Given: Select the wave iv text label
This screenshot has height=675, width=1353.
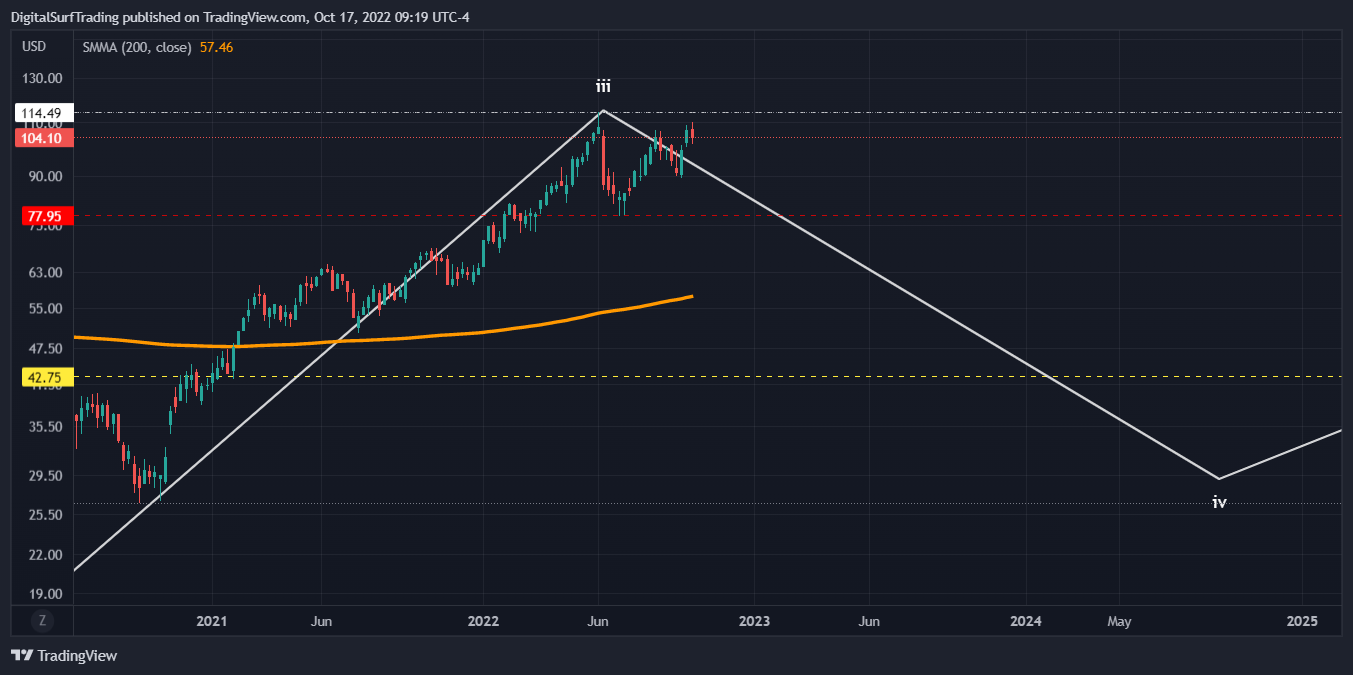Looking at the screenshot, I should pyautogui.click(x=1219, y=503).
